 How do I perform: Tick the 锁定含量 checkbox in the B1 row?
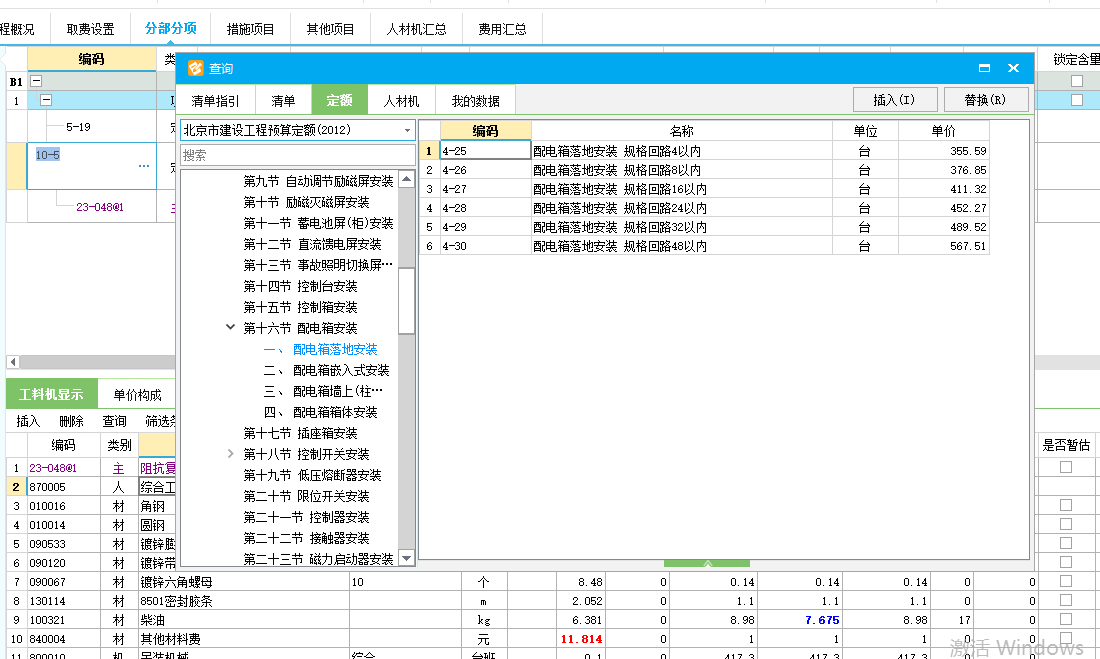[x=1076, y=82]
